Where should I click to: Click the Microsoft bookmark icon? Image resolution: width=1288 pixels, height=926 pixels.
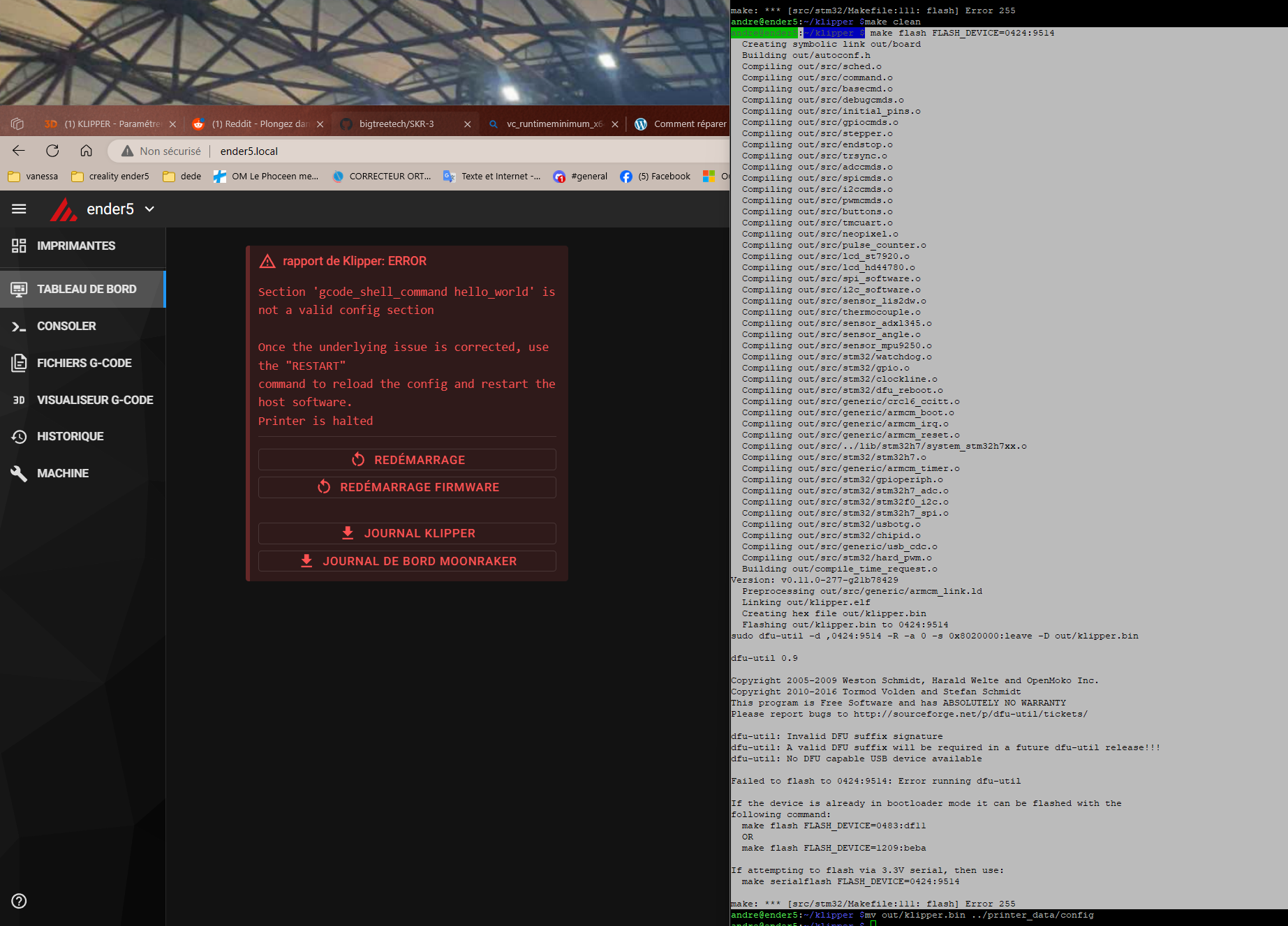point(709,177)
